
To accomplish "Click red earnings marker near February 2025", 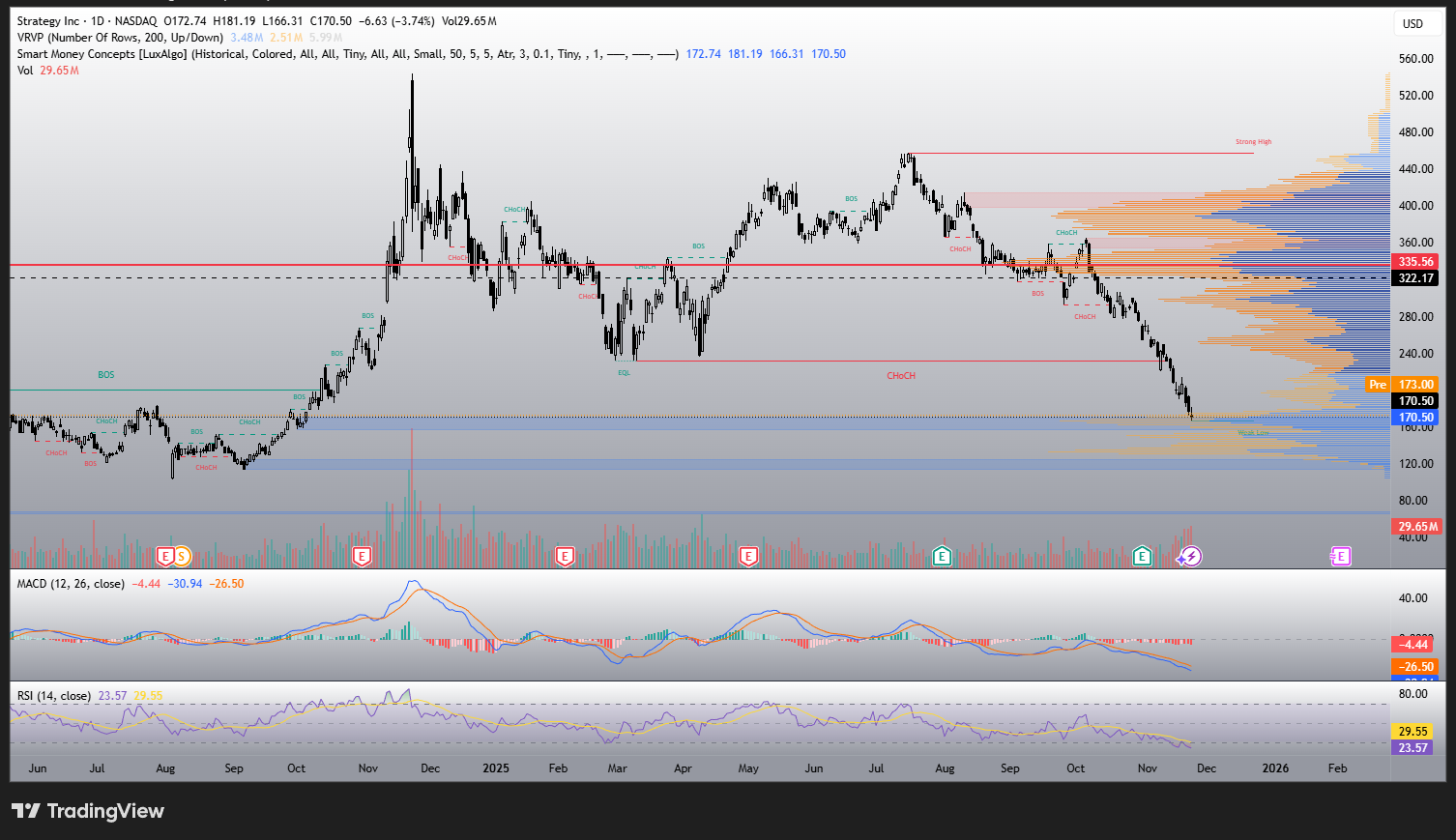I will 565,556.
